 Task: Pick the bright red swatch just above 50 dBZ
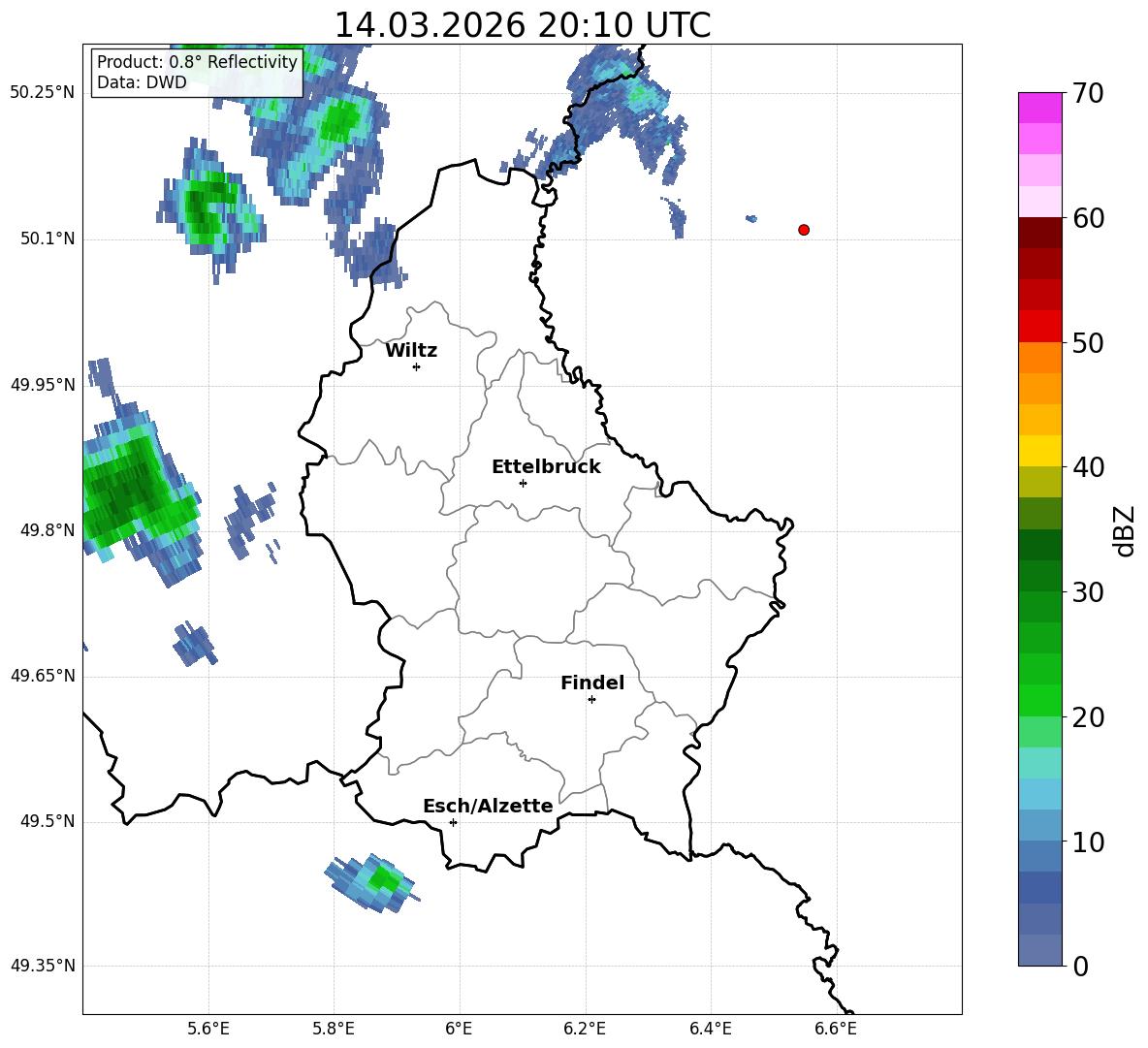tap(1039, 327)
